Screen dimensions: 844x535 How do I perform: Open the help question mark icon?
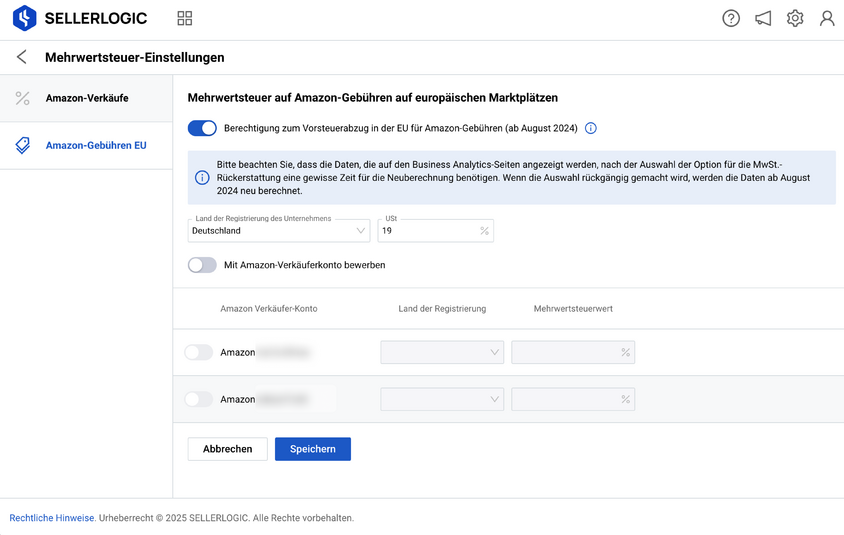coord(731,18)
